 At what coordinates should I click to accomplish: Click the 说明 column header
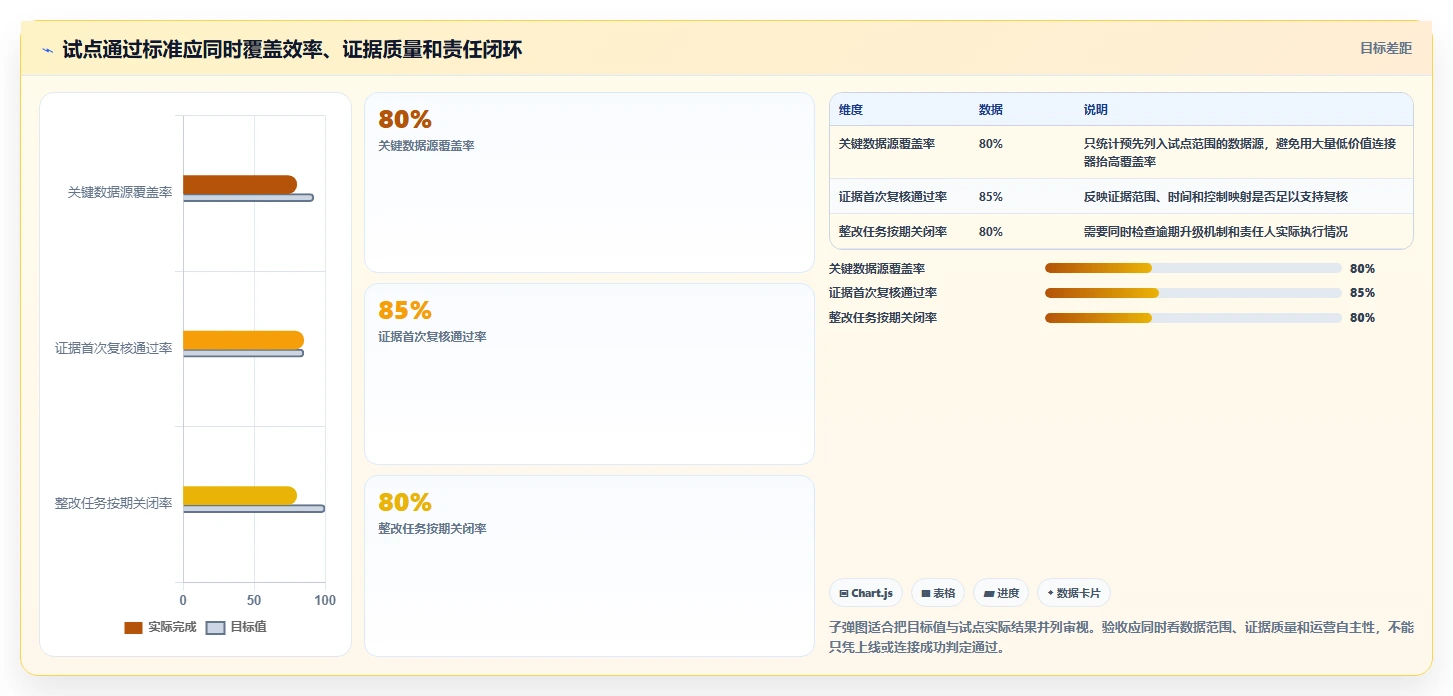(1096, 109)
